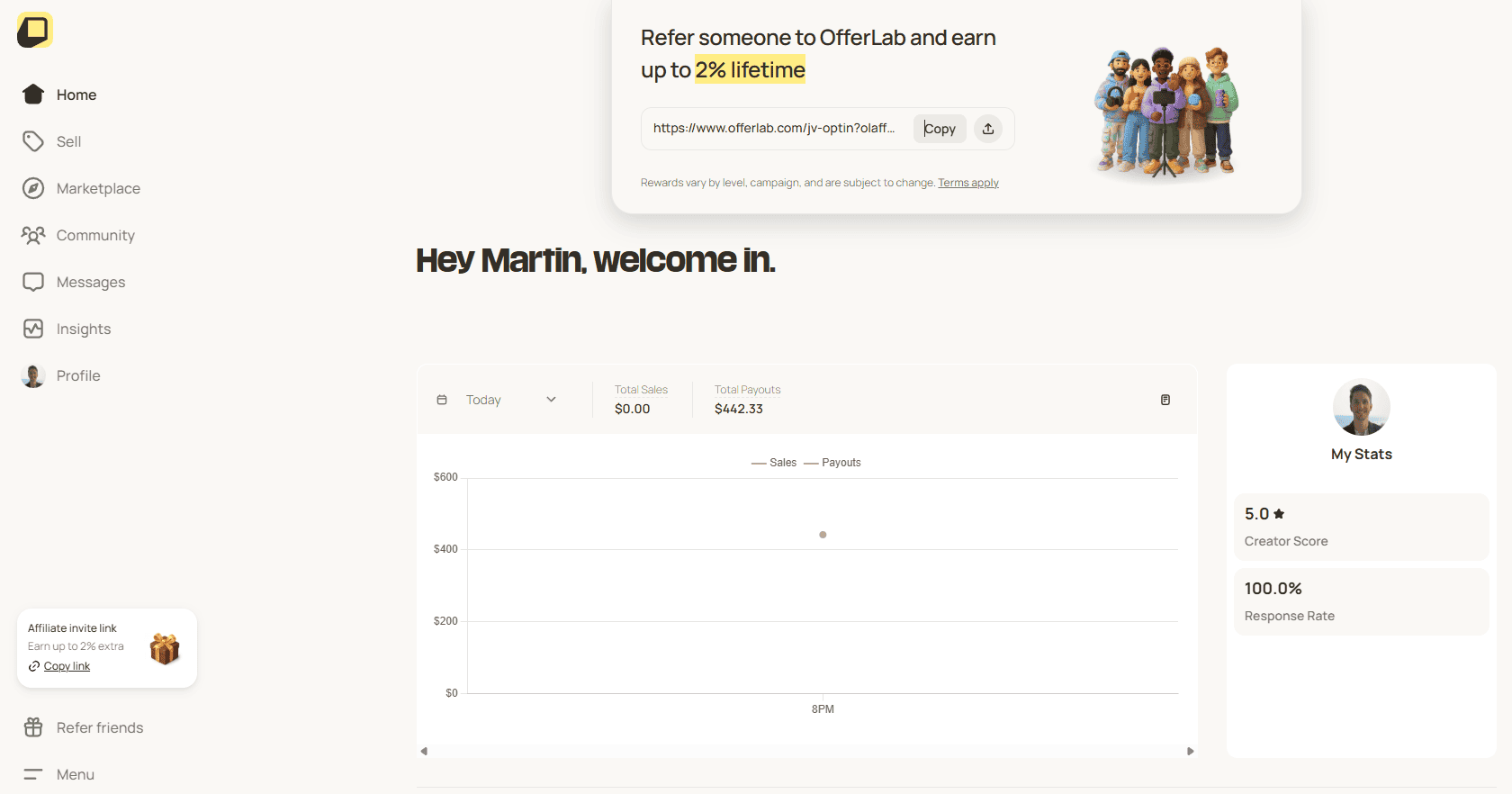Open the Terms apply link

coord(968,183)
